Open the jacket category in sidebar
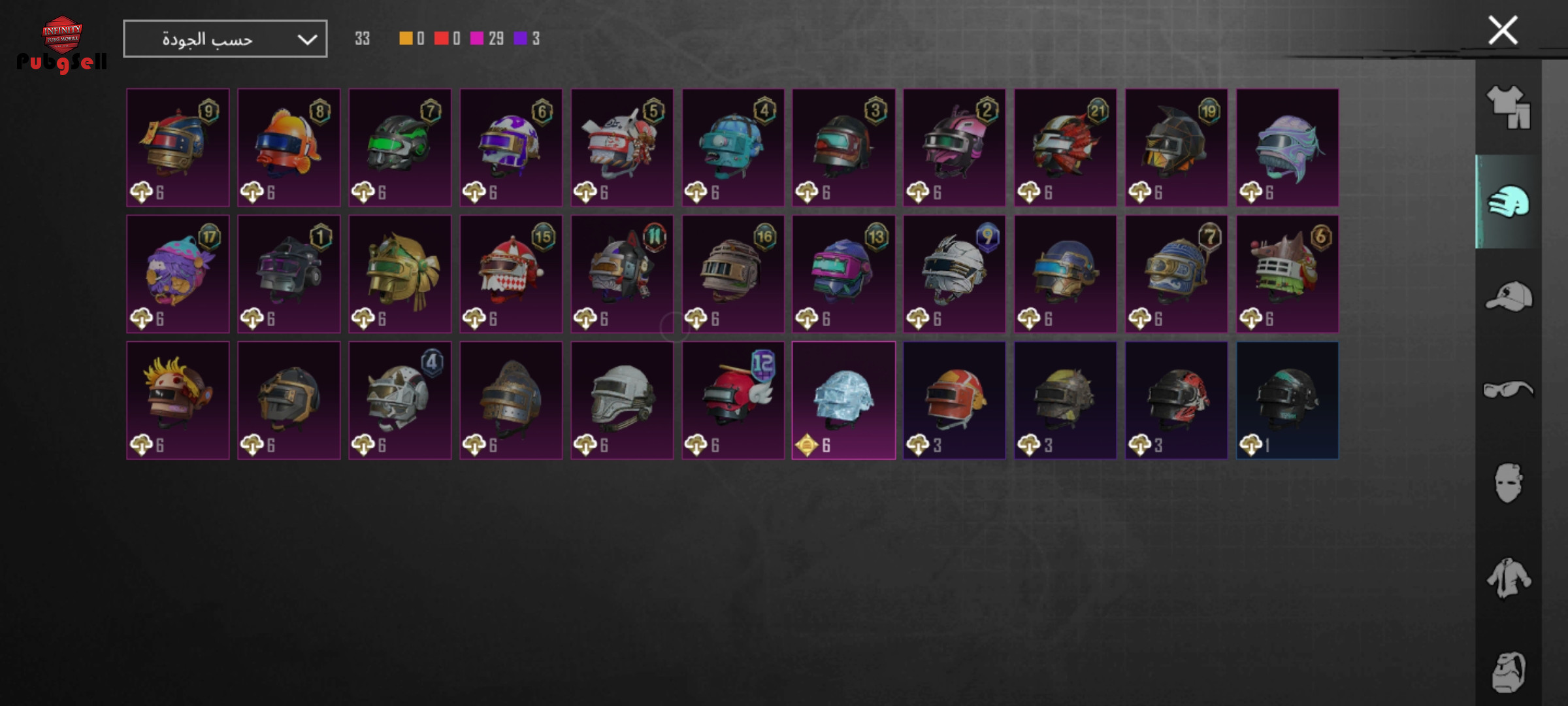This screenshot has height=706, width=1568. (x=1508, y=578)
